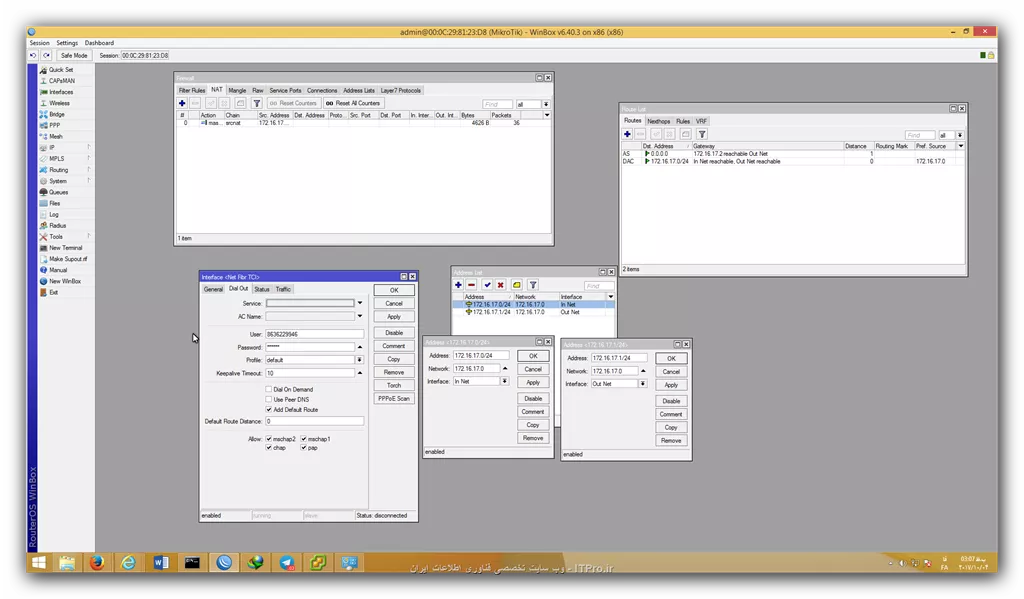Open the Dashboard menu in WinBox
Viewport: 1024px width, 599px height.
tap(99, 43)
